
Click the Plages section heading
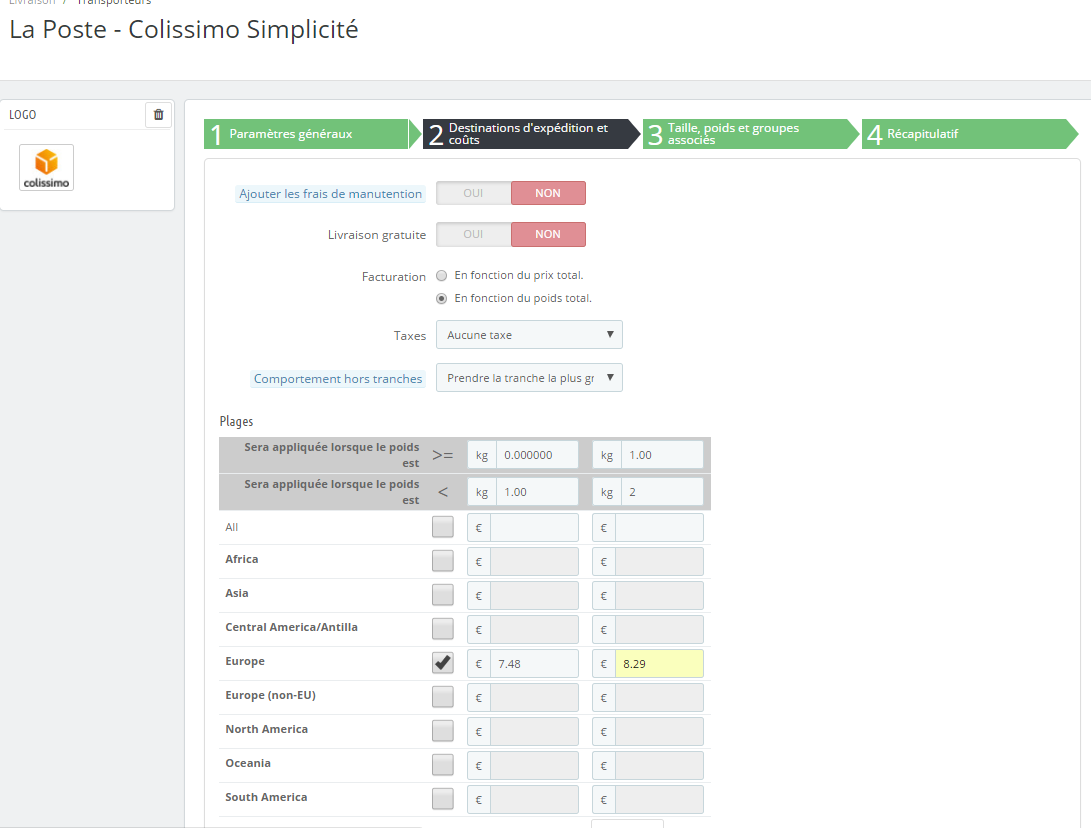point(237,422)
